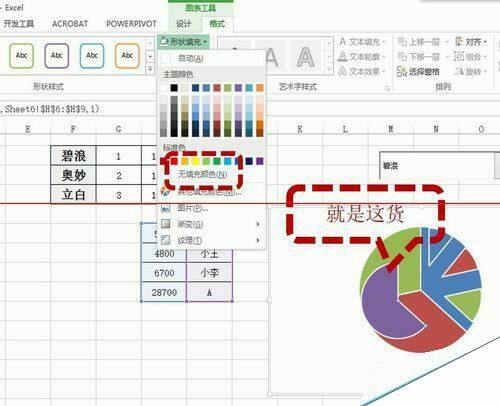The width and height of the screenshot is (500, 406).
Task: Pick the purple theme color swatch
Action: tap(238, 88)
